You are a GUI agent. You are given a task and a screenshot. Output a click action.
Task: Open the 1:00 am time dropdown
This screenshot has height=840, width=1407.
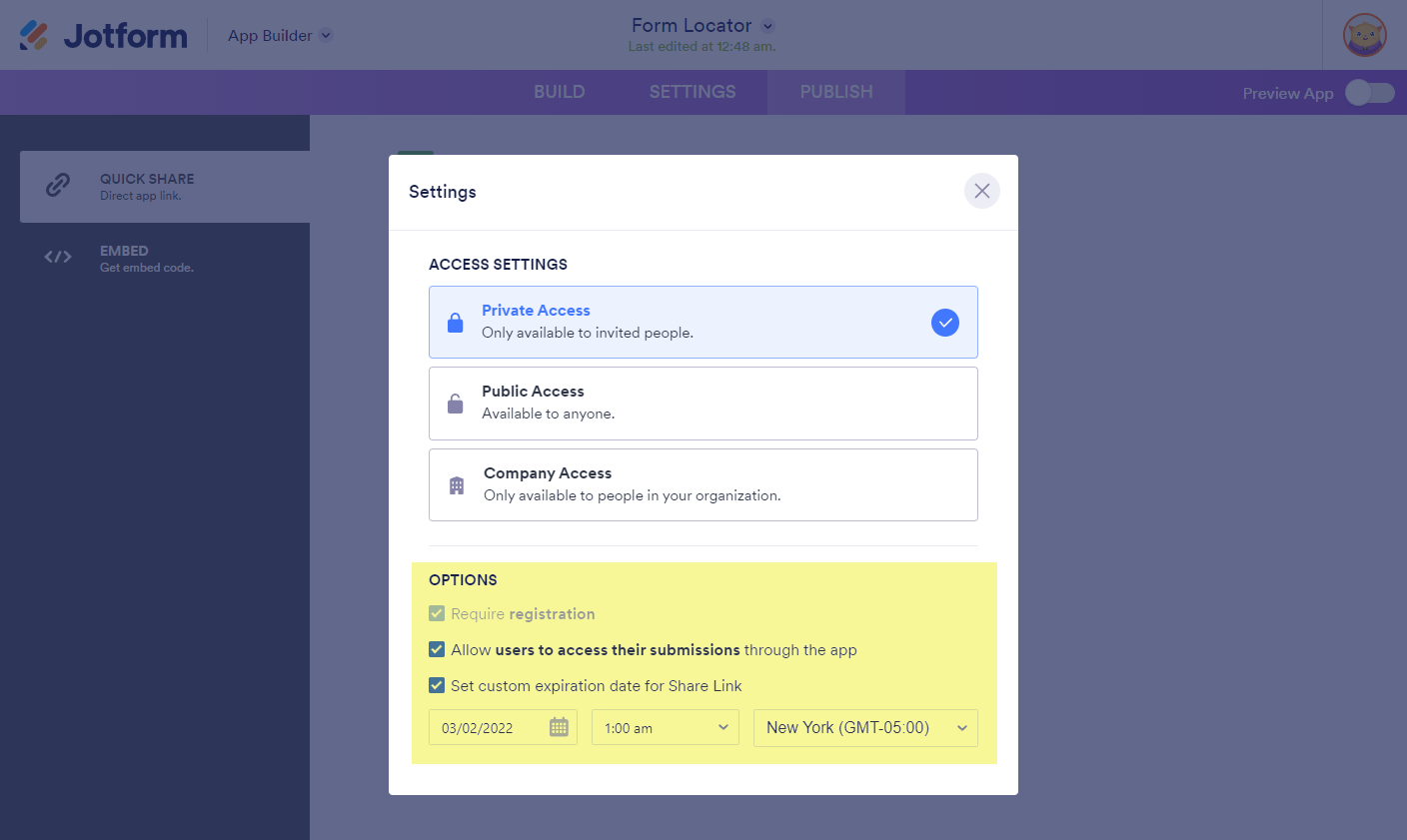[666, 727]
